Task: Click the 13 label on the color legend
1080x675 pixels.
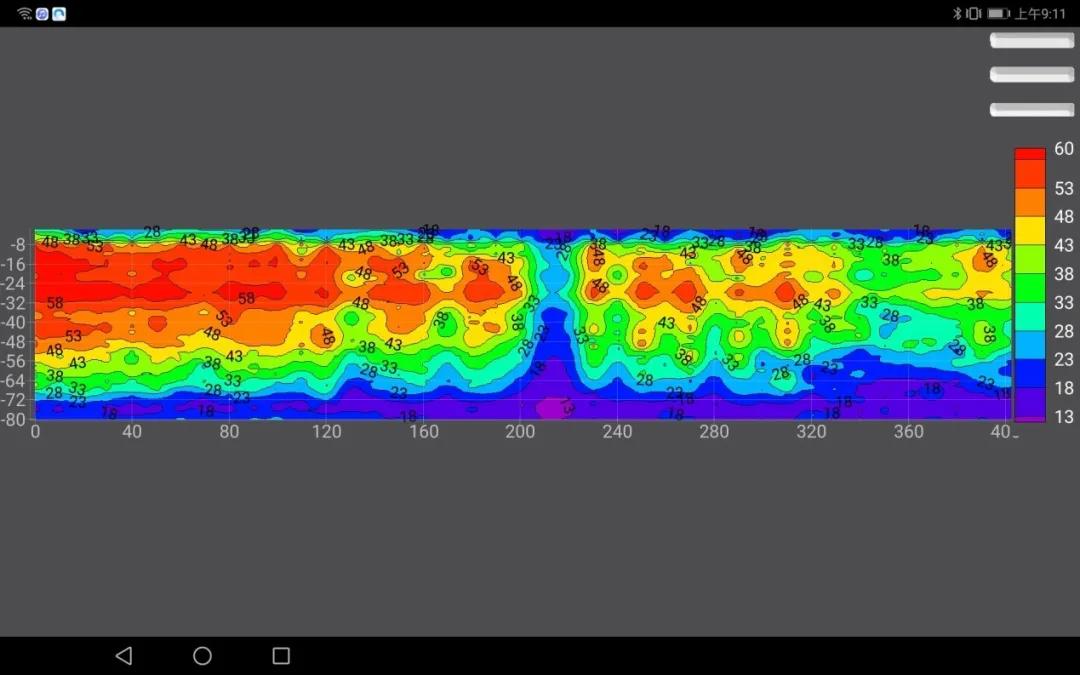Action: (x=1063, y=417)
